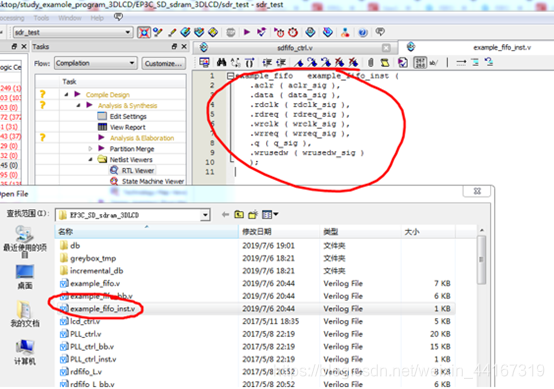Screen dimensions: 554x389
Task: Click the Insert Template scroll icon
Action: [x=385, y=63]
